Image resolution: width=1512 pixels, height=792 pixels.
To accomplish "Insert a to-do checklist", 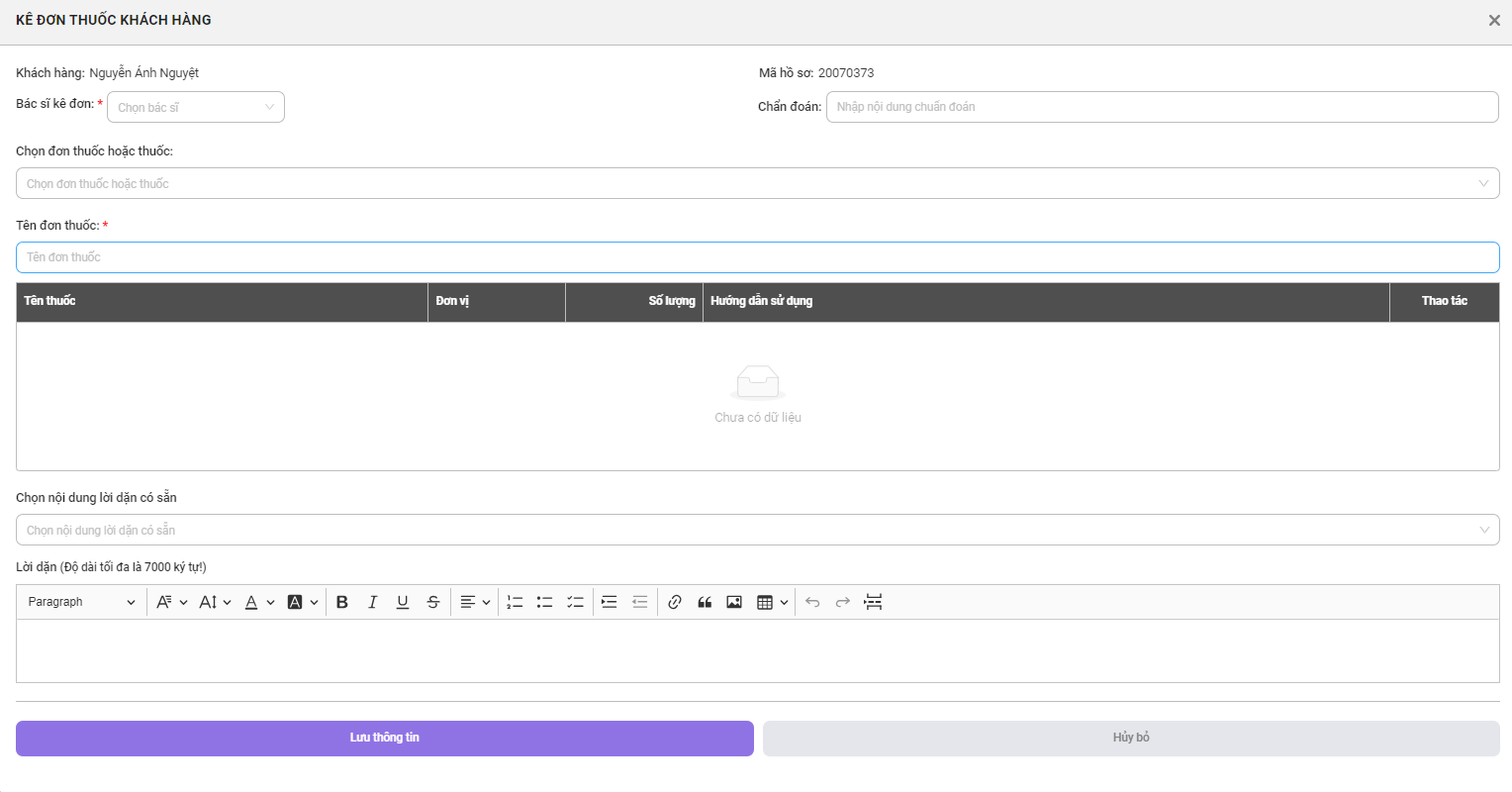I will click(x=575, y=602).
